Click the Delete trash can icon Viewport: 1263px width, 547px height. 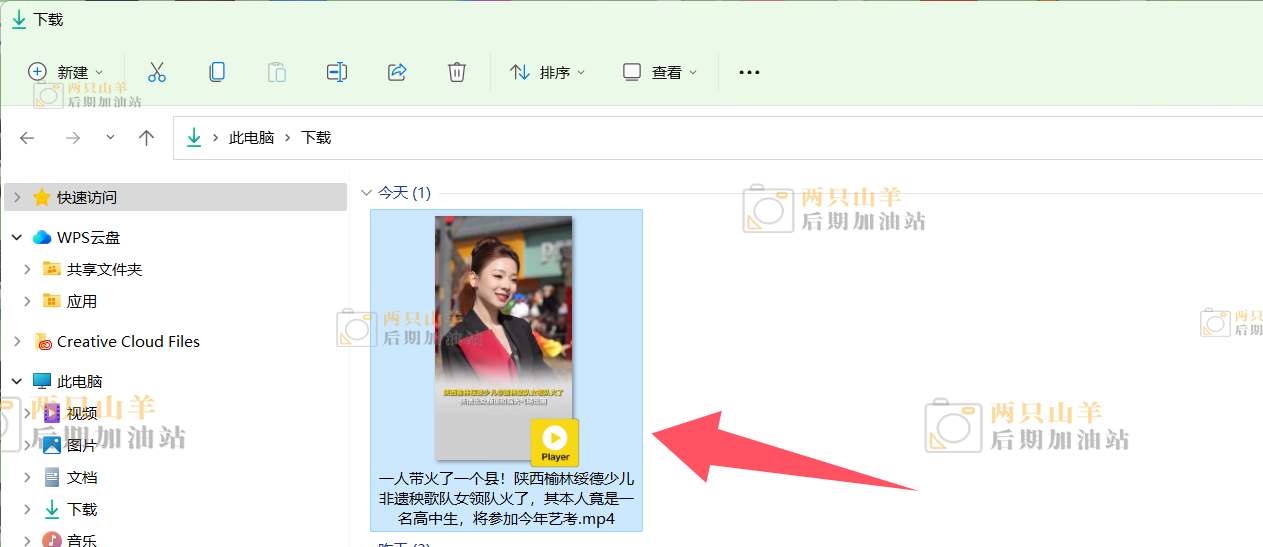[x=457, y=72]
